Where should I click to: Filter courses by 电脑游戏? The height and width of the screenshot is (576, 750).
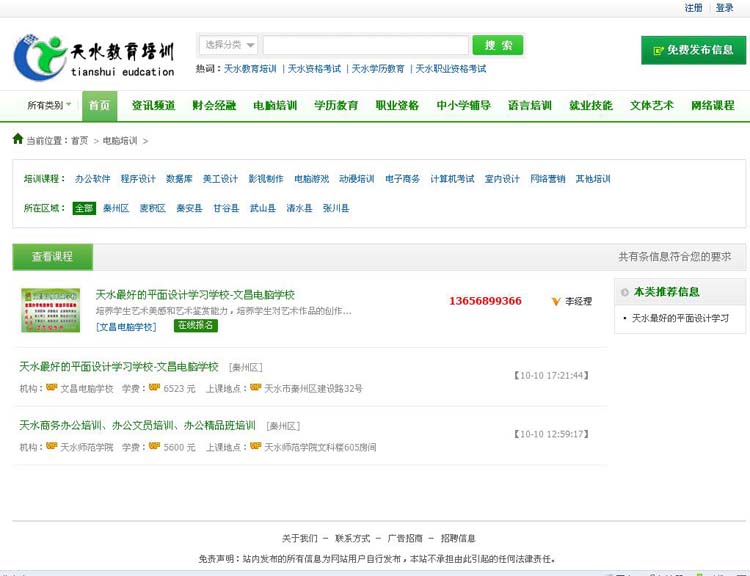tap(311, 179)
